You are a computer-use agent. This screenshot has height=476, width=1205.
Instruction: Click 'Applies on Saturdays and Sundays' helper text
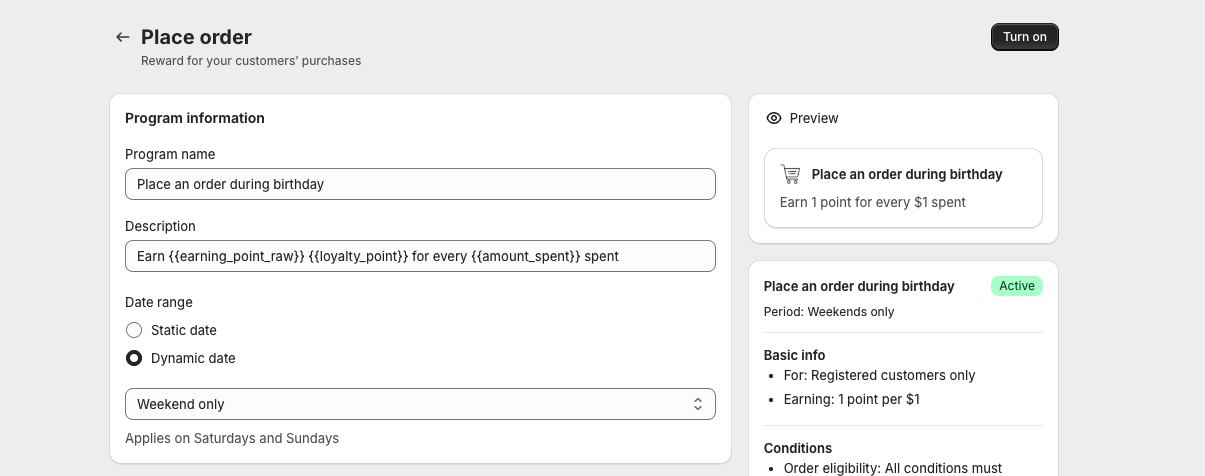point(232,438)
